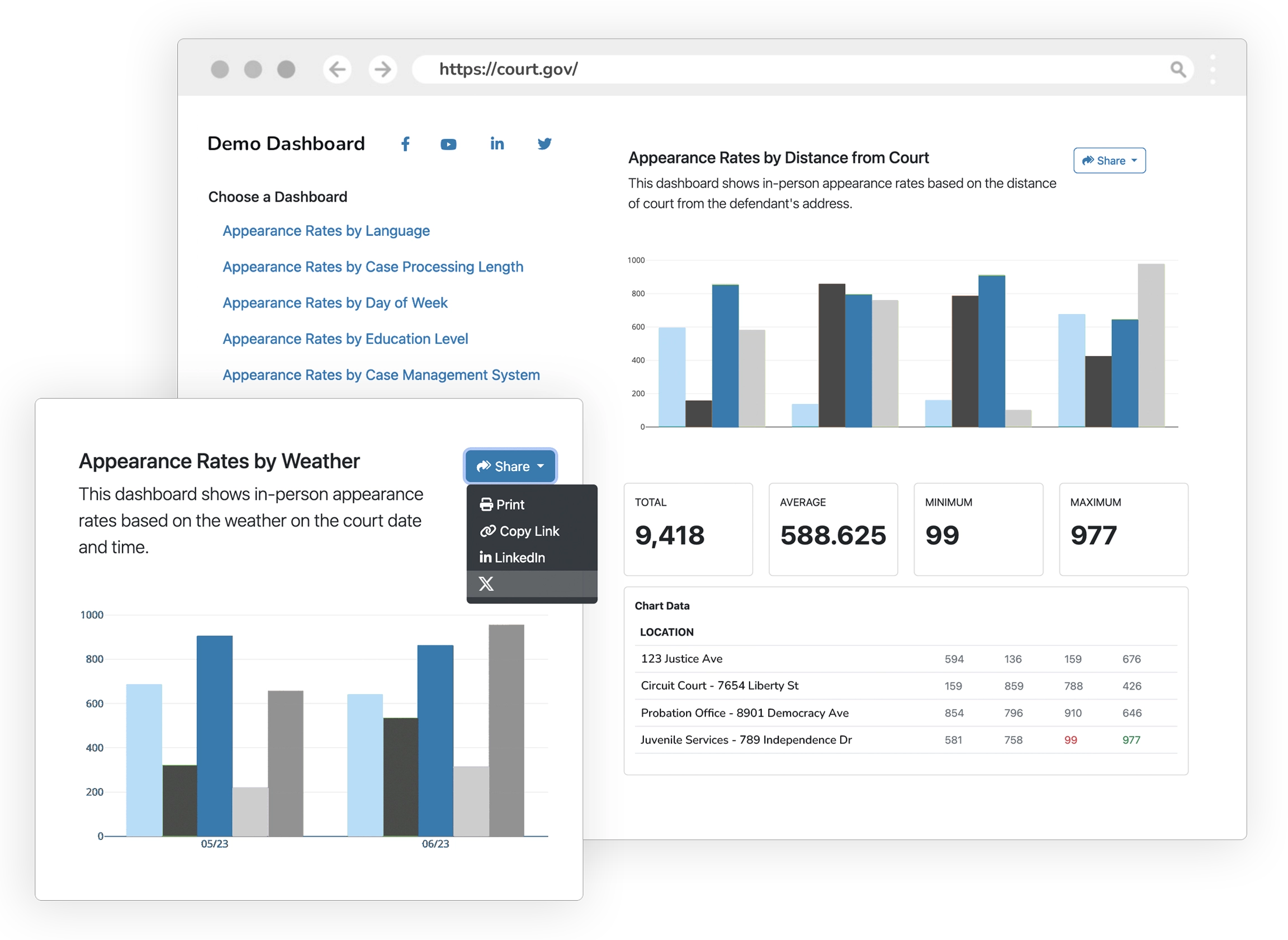The height and width of the screenshot is (940, 1288).
Task: Expand the Share dropdown on Distance from Court chart
Action: [x=1109, y=160]
